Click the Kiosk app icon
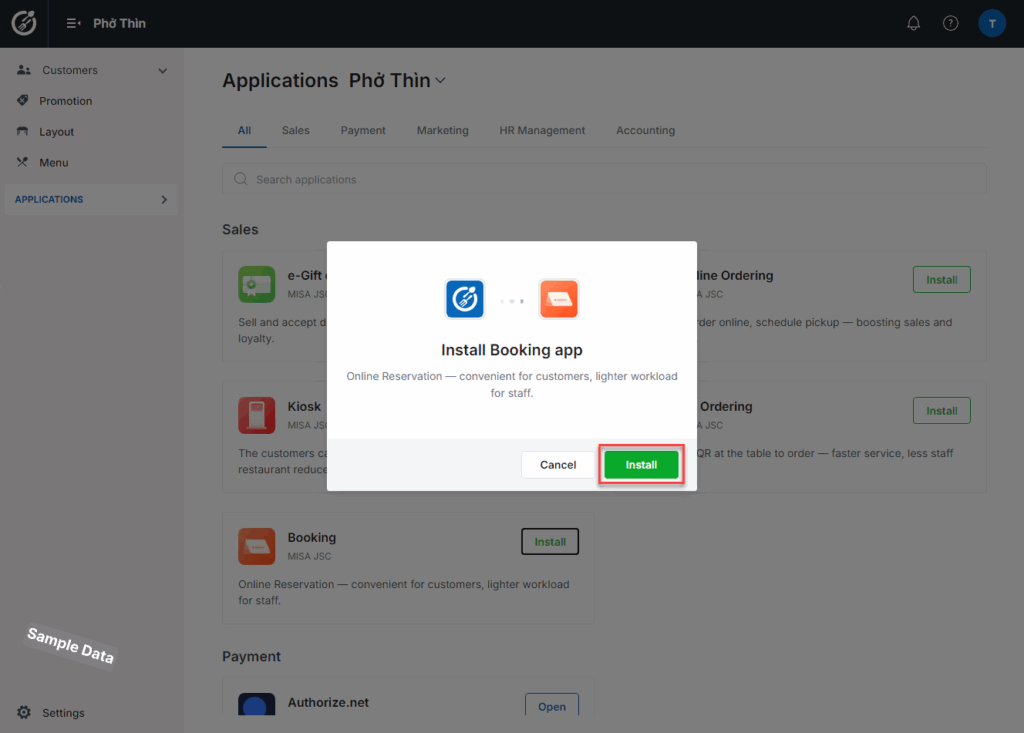The width and height of the screenshot is (1024, 733). [x=256, y=415]
